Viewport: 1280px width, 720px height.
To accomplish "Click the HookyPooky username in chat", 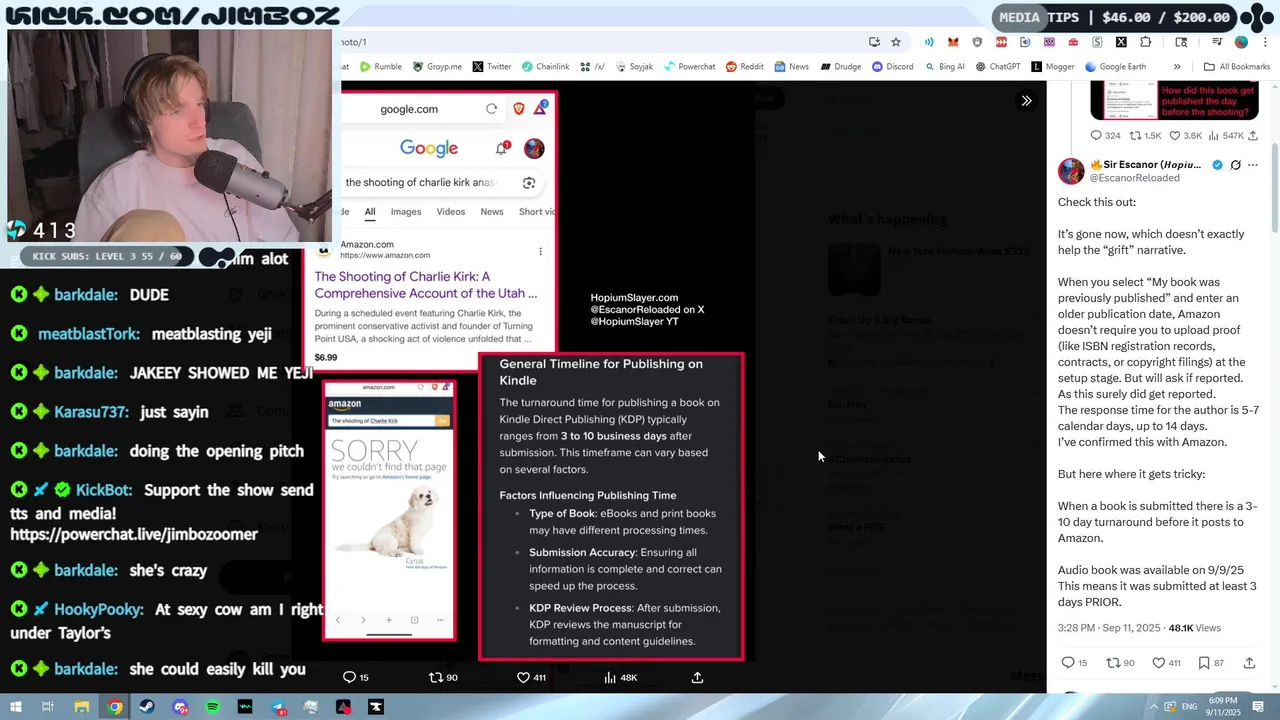I will click(x=98, y=609).
